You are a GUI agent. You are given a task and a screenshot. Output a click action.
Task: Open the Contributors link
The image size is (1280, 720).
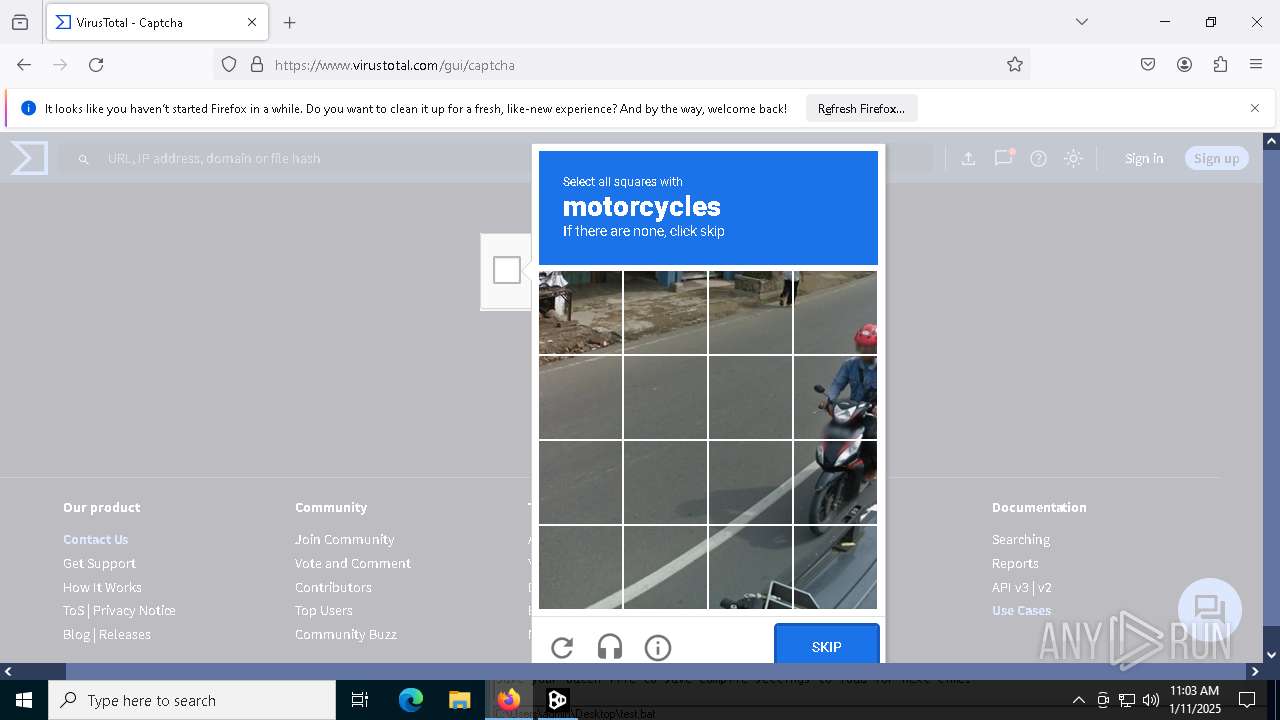coord(333,587)
